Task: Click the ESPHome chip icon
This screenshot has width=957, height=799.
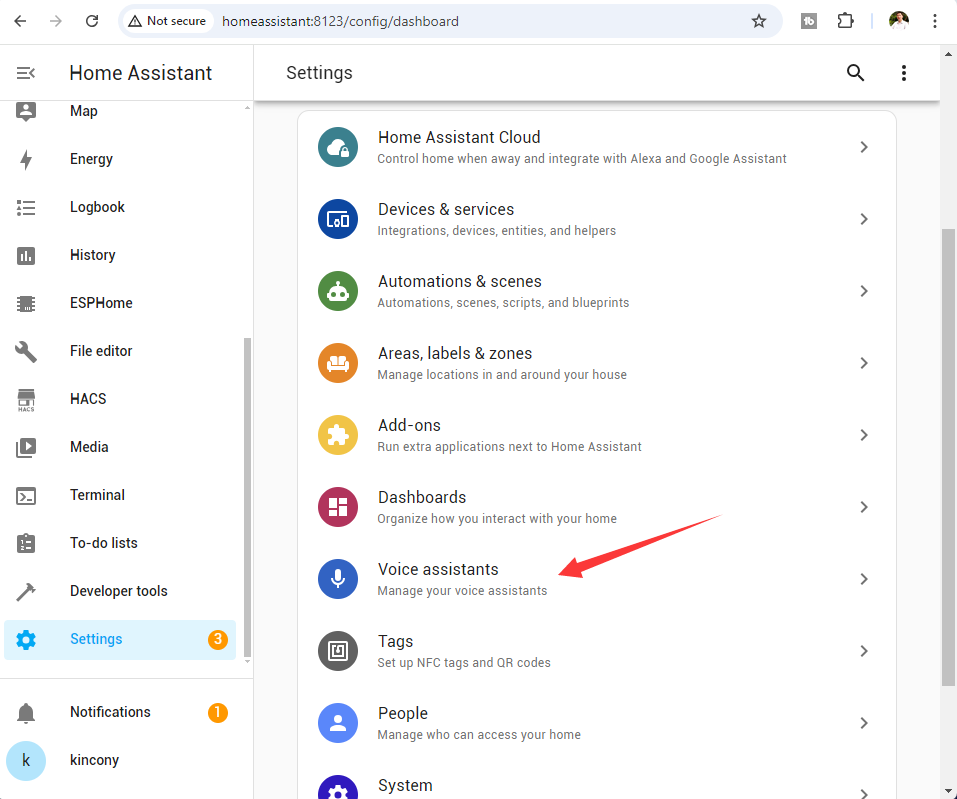Action: [26, 303]
